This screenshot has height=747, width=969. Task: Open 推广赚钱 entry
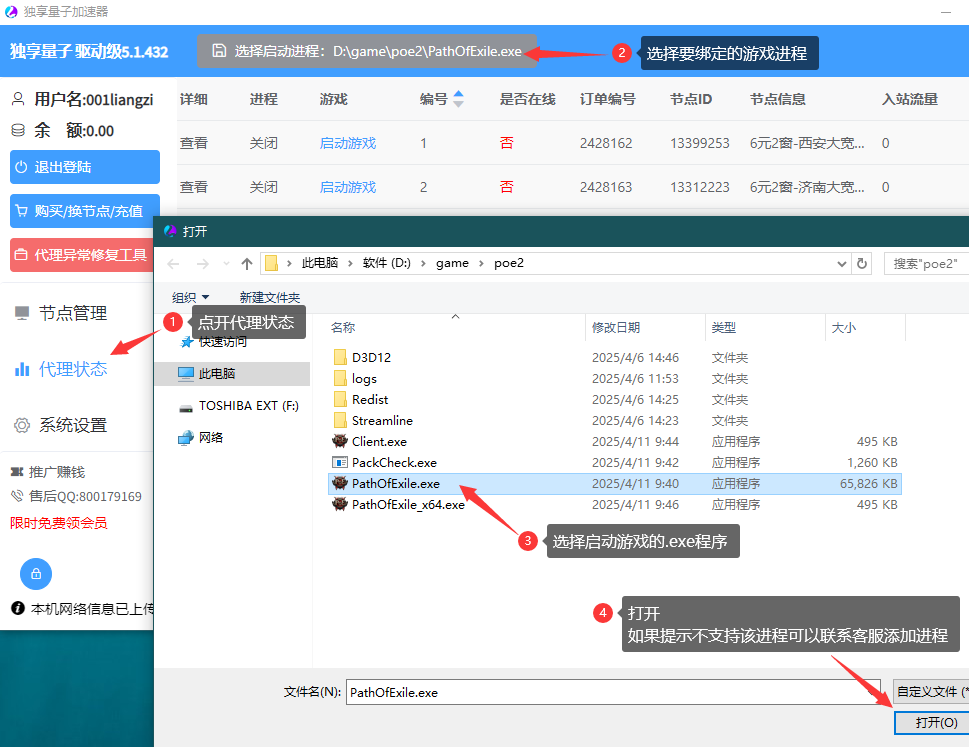click(x=48, y=472)
